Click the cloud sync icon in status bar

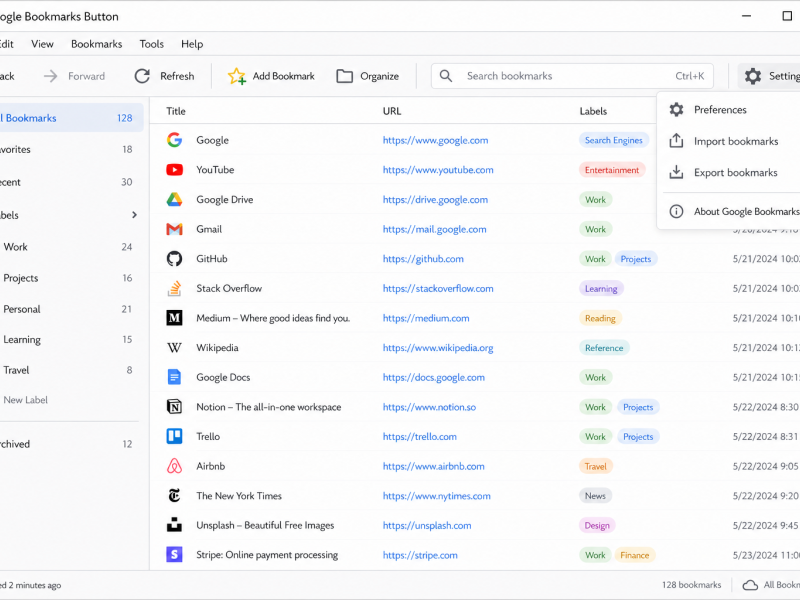(x=750, y=585)
